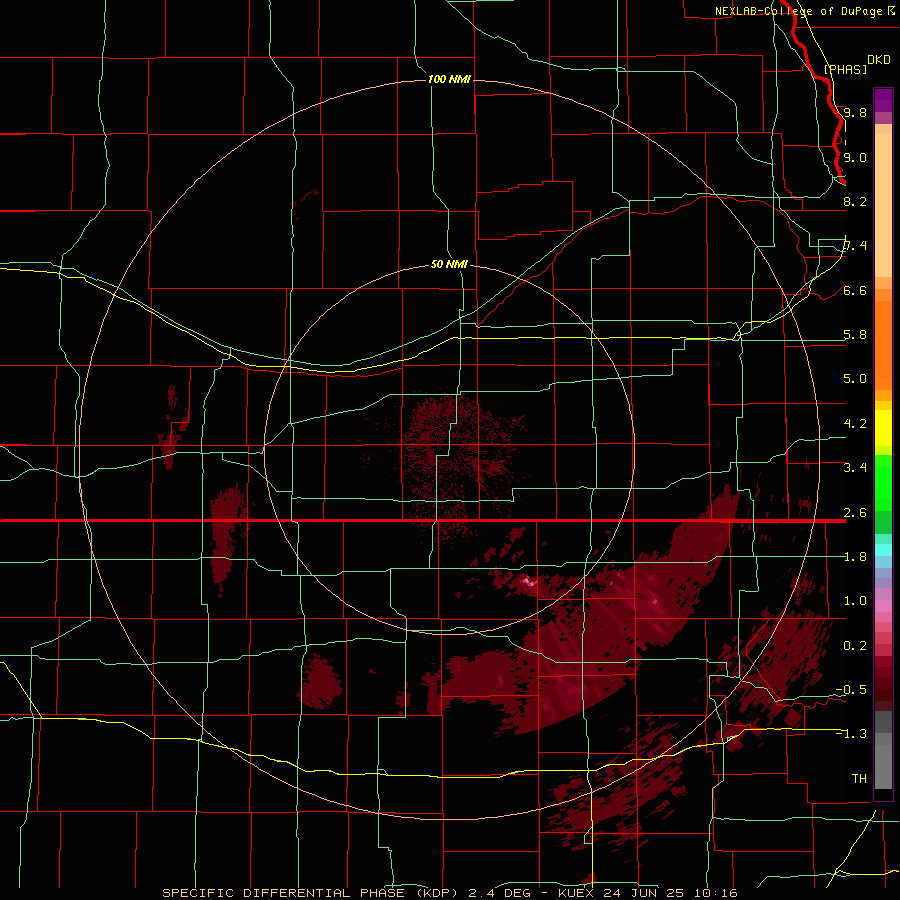The height and width of the screenshot is (900, 900).
Task: Click the bright pink KDP core inside the 50 NMI ring
Action: [528, 582]
